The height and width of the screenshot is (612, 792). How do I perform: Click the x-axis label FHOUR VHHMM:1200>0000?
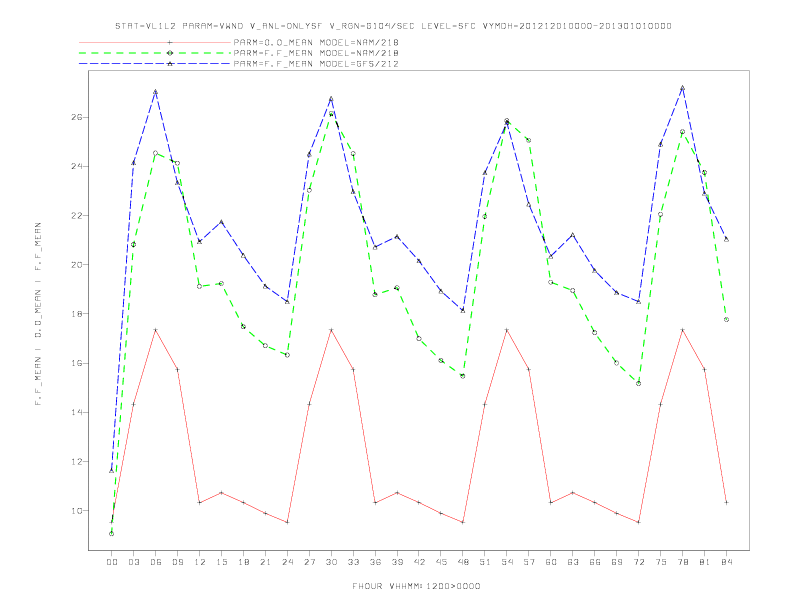(x=416, y=586)
